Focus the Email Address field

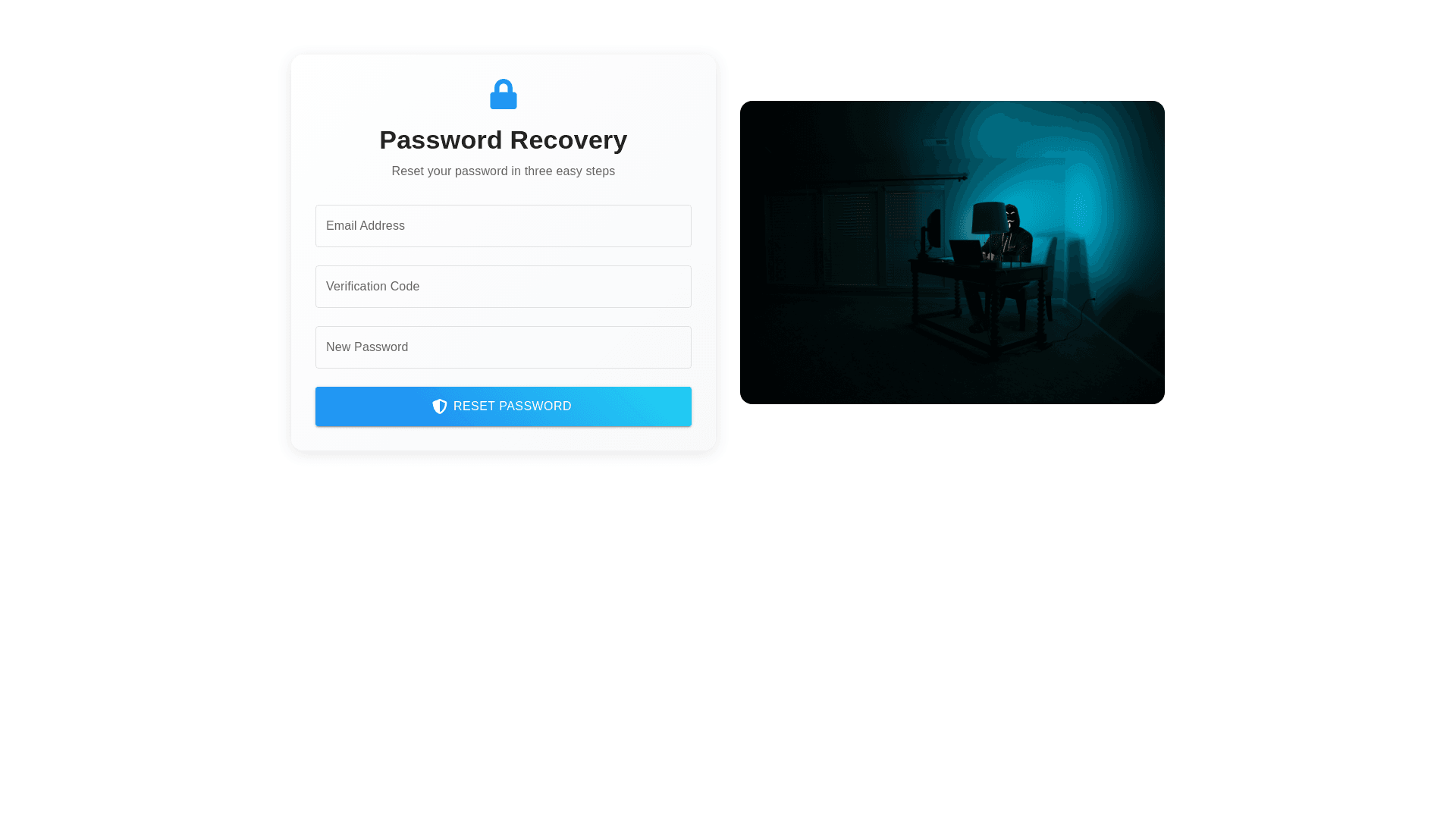pos(504,226)
